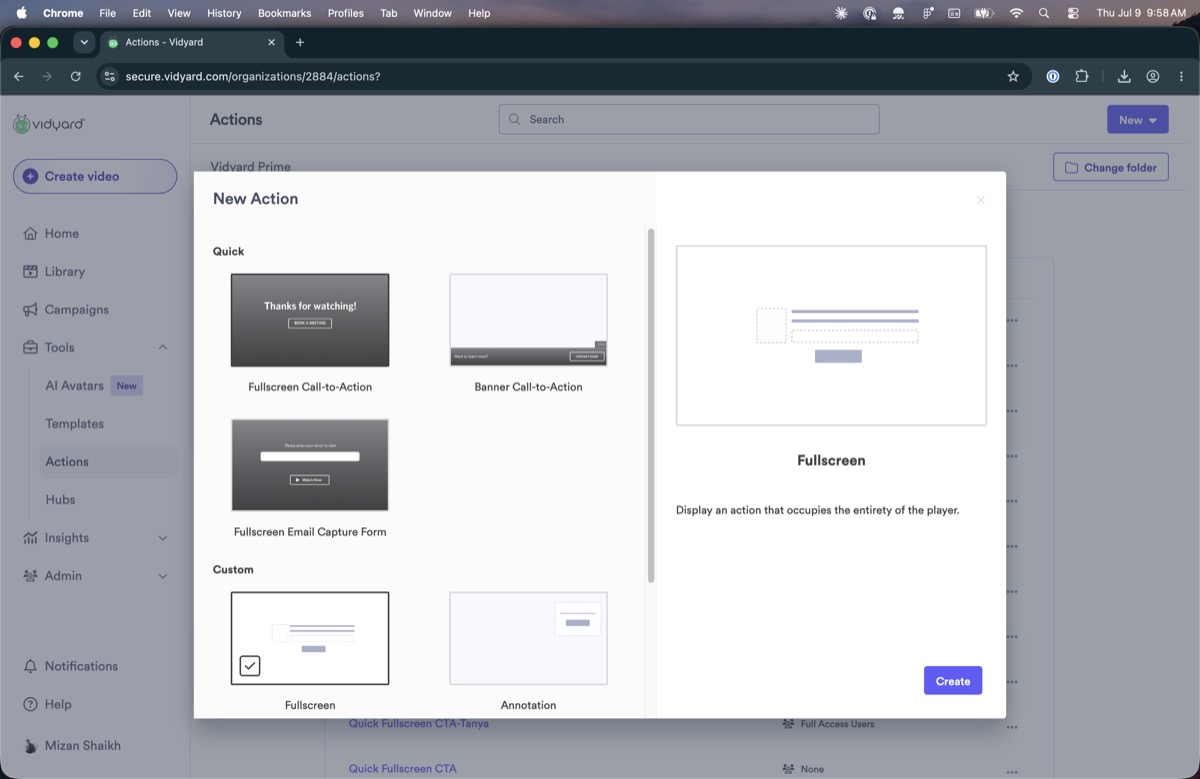Open the options menu for Quick Fullscreen CTA-Tanya
The height and width of the screenshot is (779, 1200).
(1012, 725)
